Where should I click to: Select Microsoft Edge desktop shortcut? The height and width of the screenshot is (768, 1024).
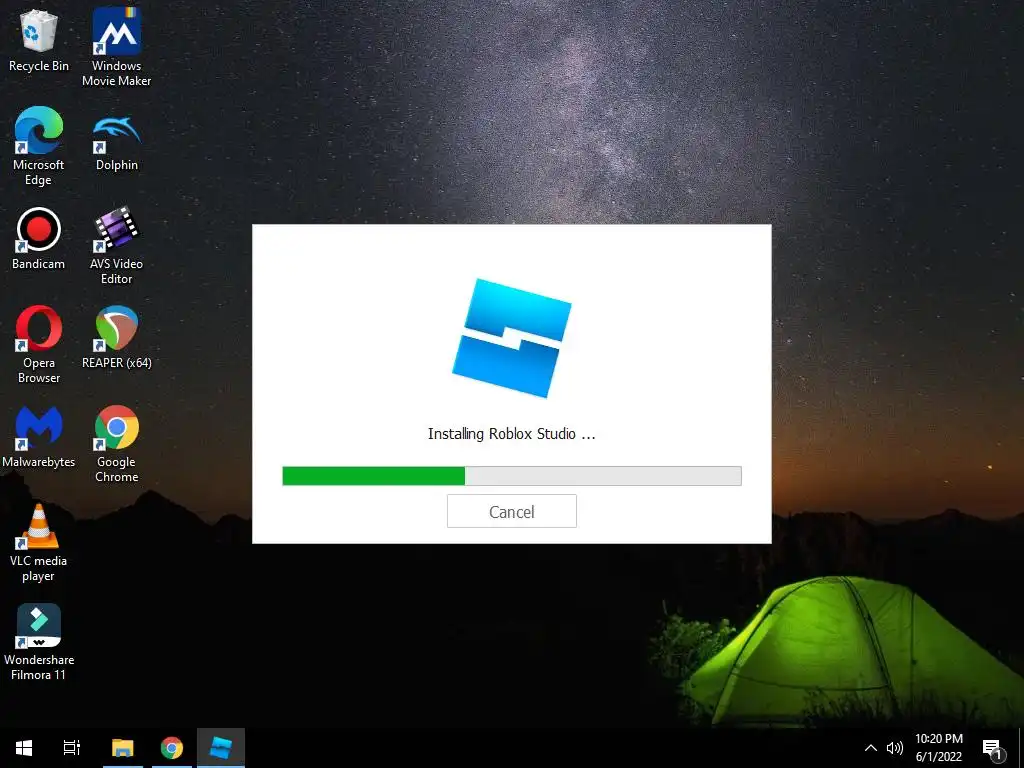pyautogui.click(x=39, y=146)
